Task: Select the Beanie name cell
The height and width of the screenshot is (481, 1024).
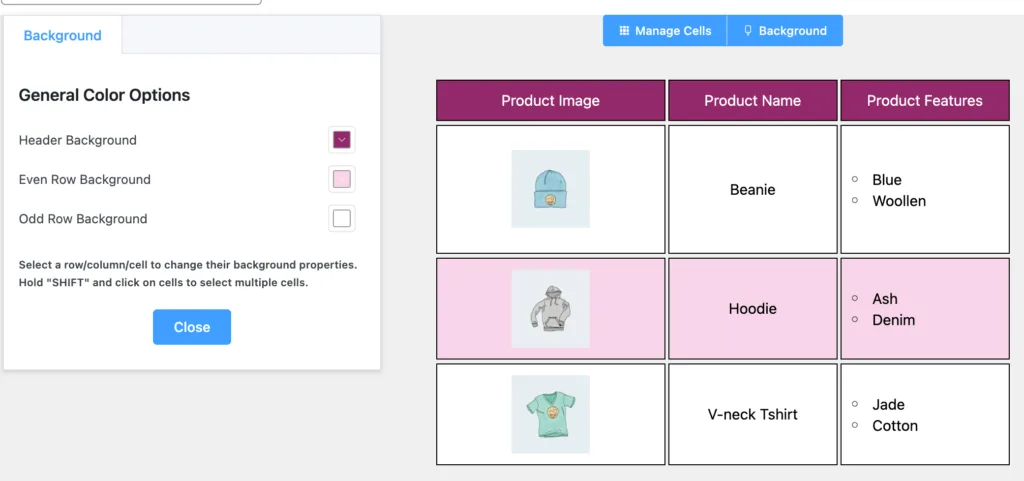Action: click(x=752, y=189)
